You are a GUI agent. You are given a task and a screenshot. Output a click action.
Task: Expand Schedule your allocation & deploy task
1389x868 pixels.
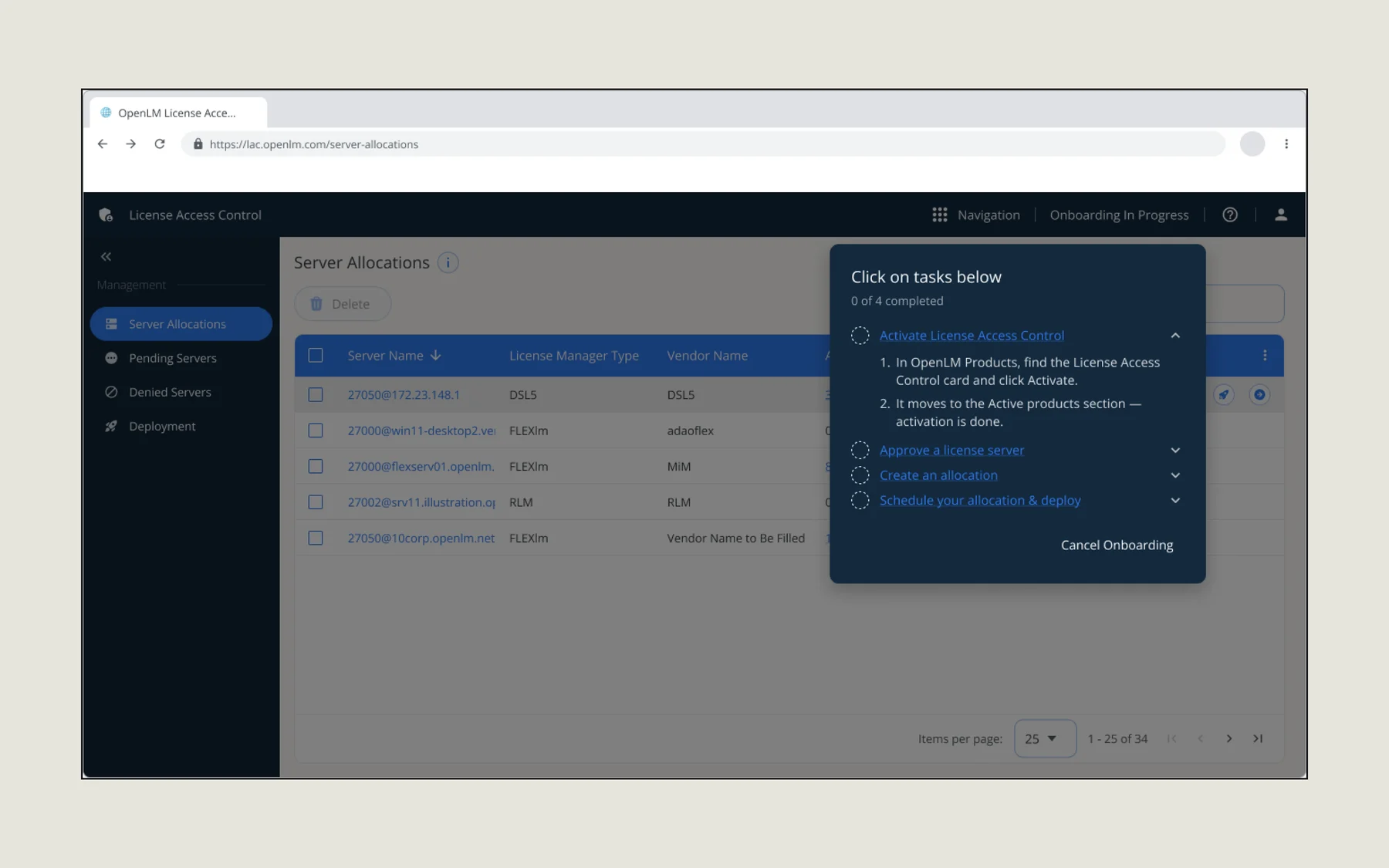(1175, 501)
